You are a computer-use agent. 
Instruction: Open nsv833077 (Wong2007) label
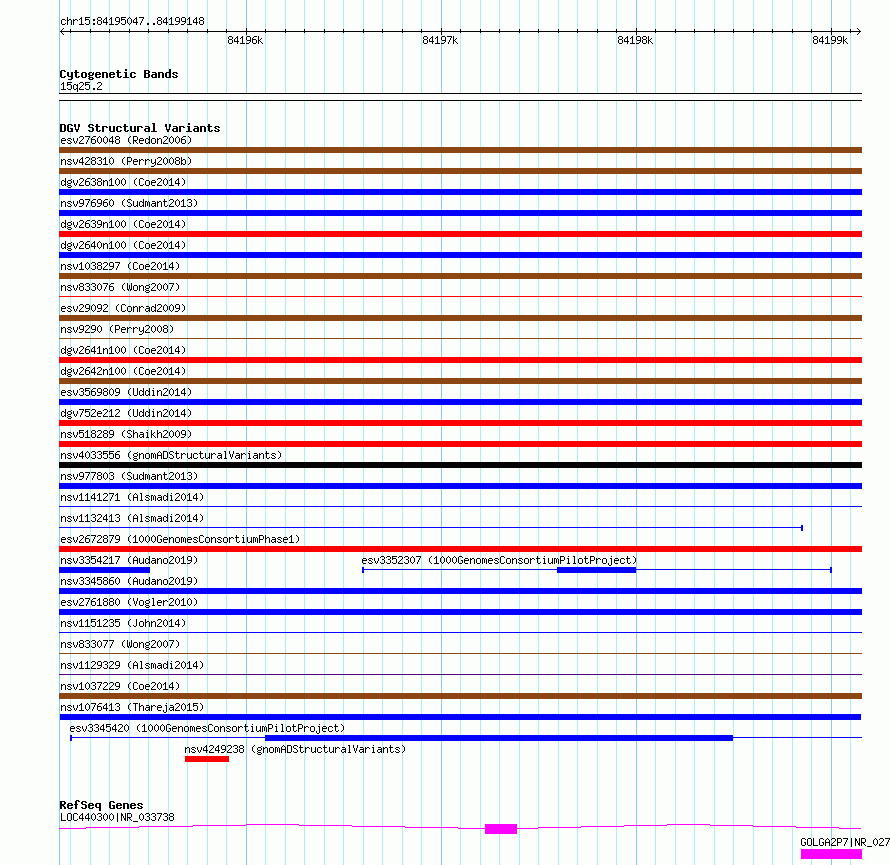[x=120, y=644]
